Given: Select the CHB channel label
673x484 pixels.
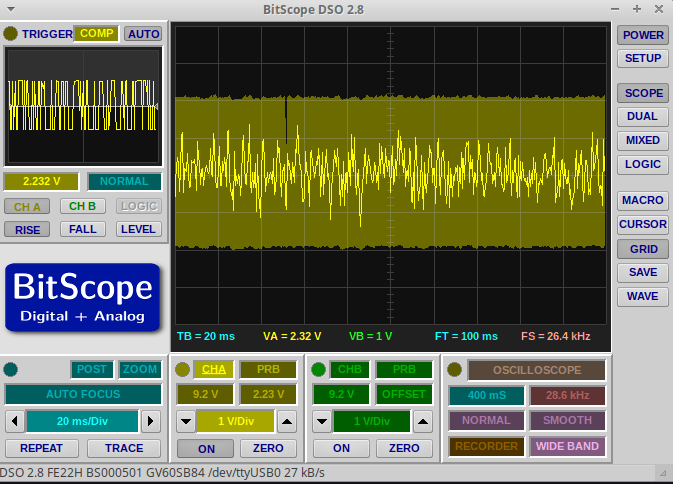Looking at the screenshot, I should pyautogui.click(x=349, y=369).
